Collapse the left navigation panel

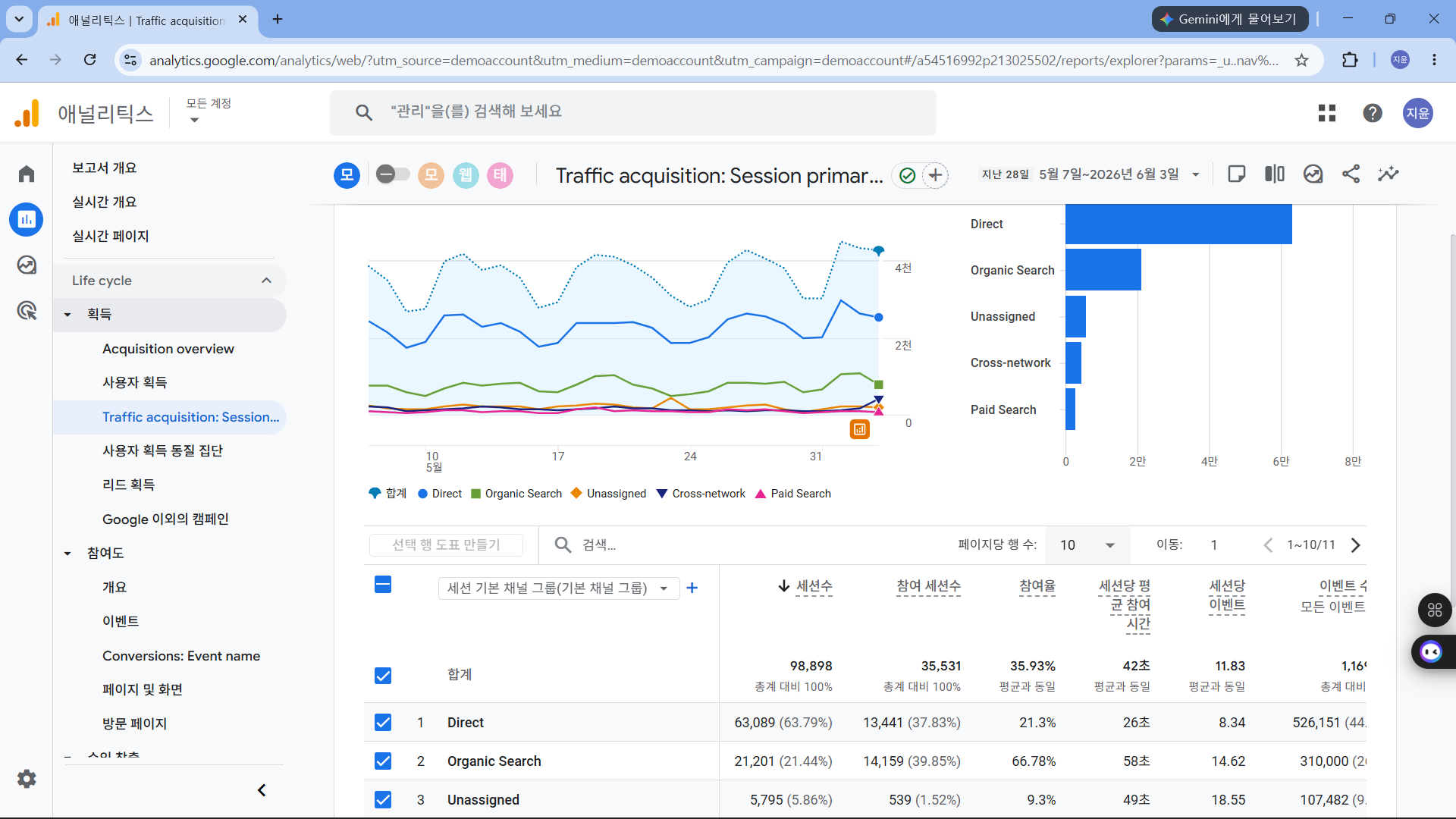(262, 790)
